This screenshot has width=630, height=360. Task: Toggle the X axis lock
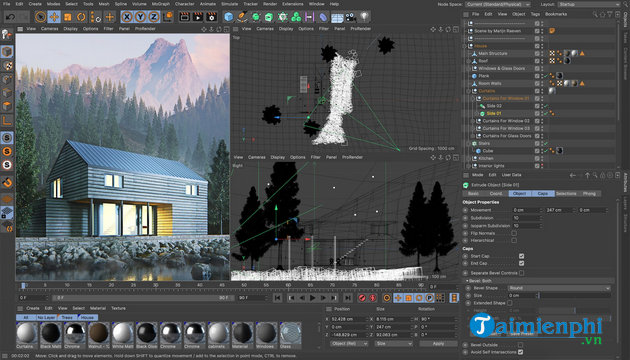pyautogui.click(x=127, y=17)
